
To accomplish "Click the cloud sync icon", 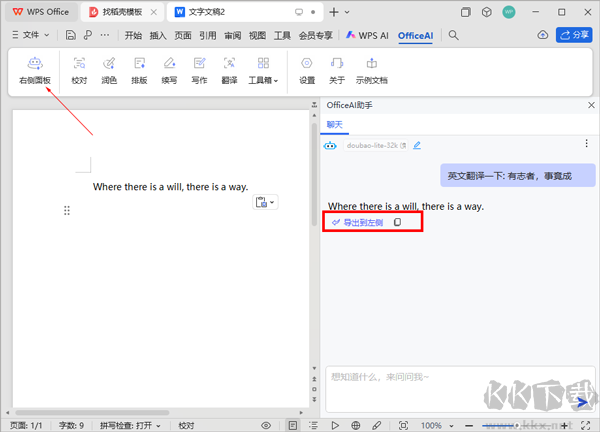I will (x=543, y=35).
